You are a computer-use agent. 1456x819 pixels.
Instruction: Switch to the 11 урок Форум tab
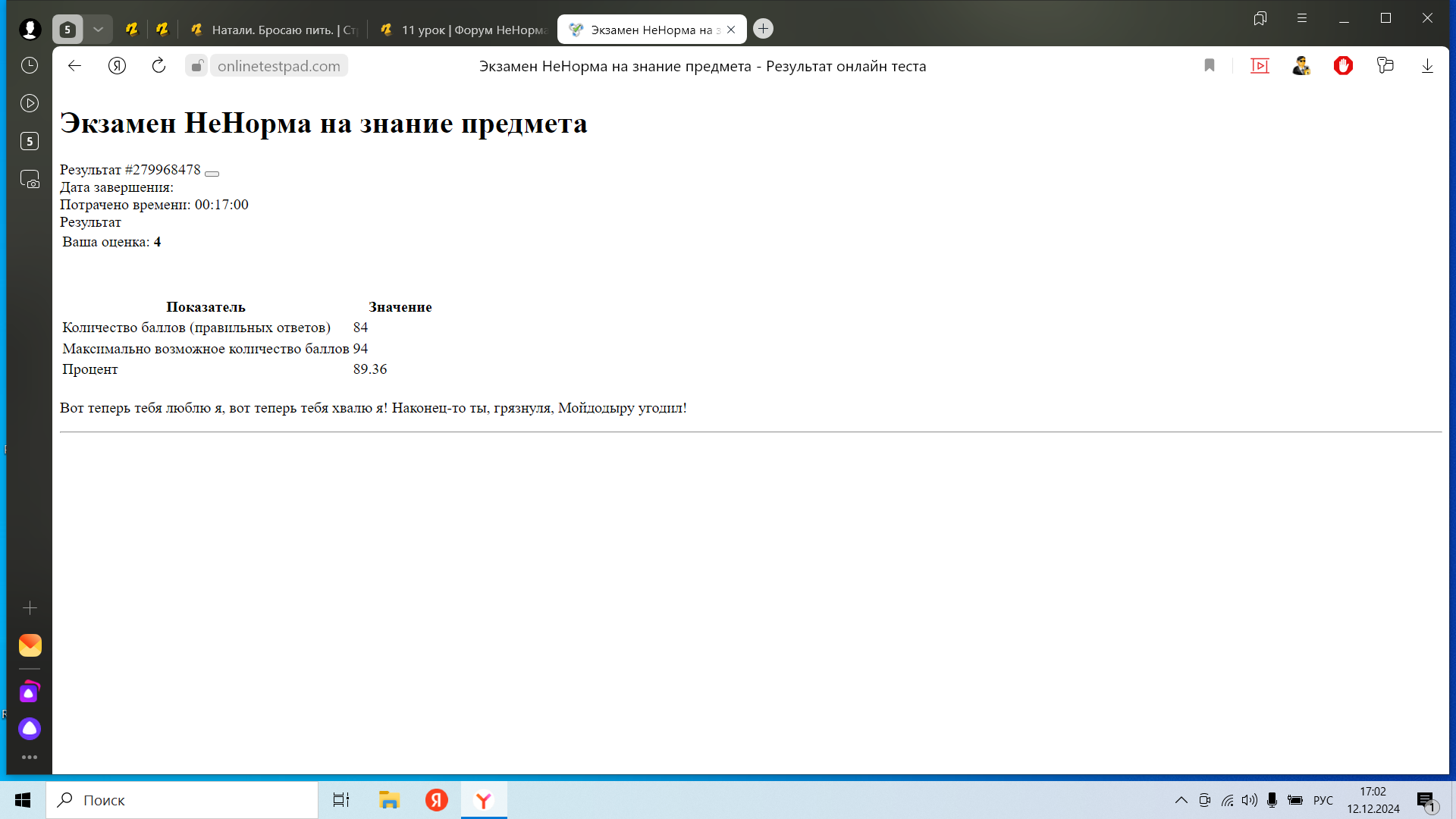[x=463, y=30]
